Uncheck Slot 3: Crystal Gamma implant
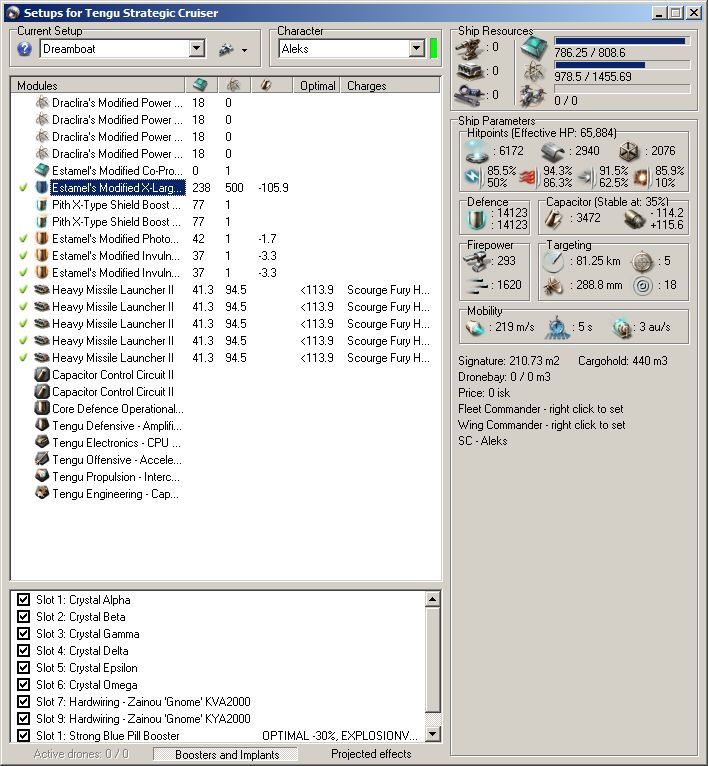708x766 pixels. pyautogui.click(x=23, y=634)
